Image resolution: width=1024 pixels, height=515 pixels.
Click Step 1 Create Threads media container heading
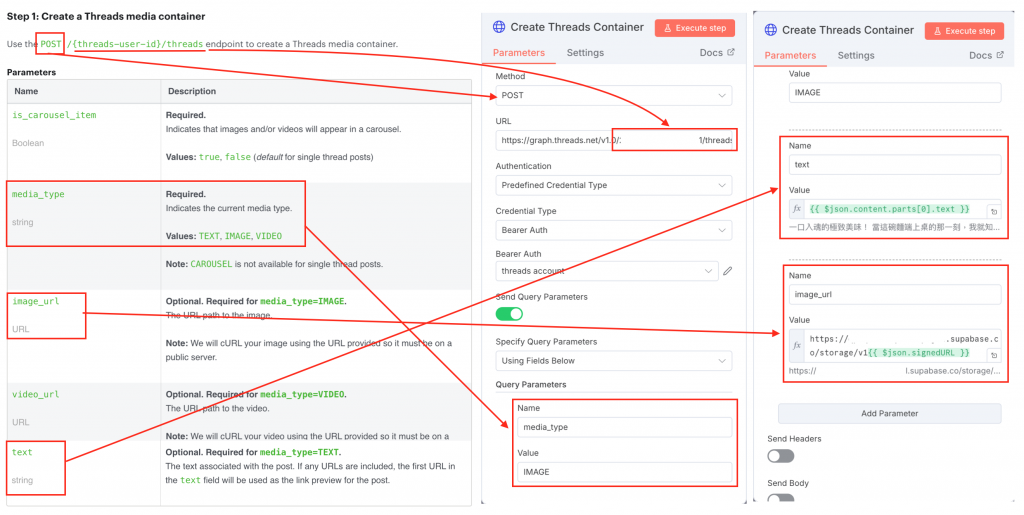pos(106,16)
